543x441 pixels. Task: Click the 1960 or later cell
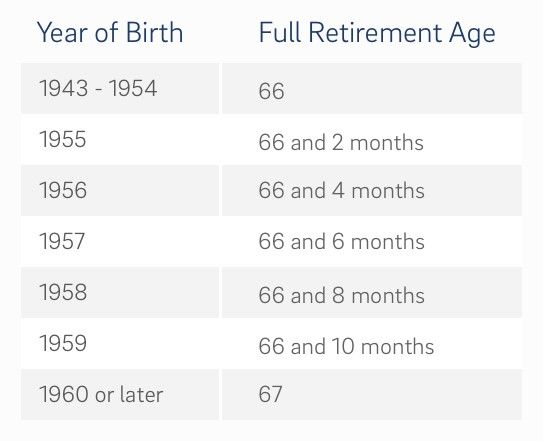120,395
